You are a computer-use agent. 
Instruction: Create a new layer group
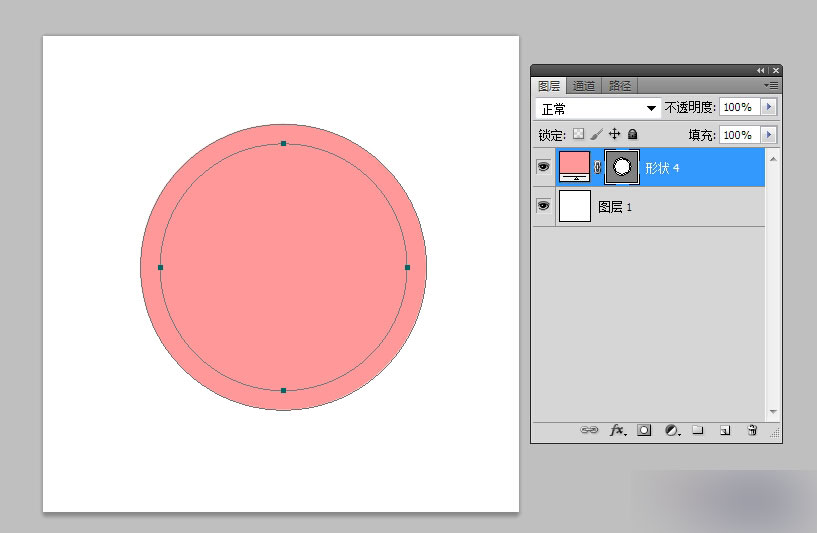coord(698,430)
